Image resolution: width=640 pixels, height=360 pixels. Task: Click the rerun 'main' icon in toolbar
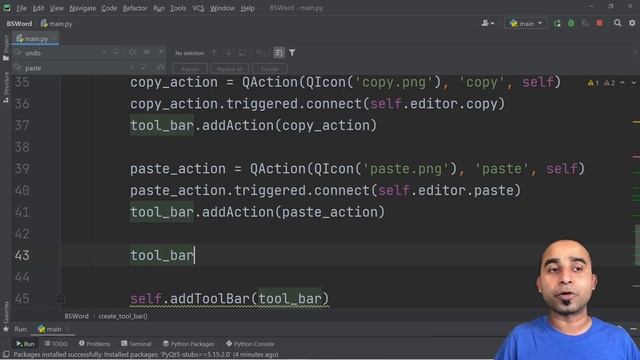click(557, 24)
